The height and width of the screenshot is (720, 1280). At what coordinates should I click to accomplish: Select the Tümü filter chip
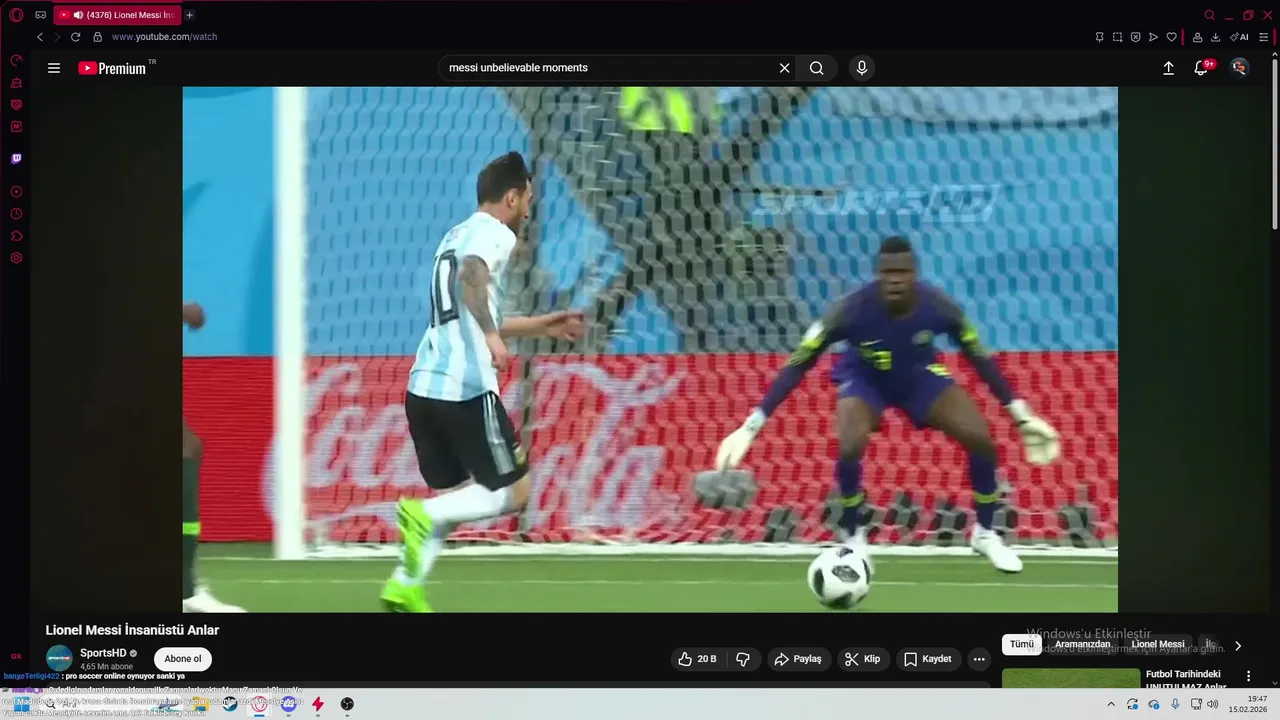click(x=1021, y=645)
